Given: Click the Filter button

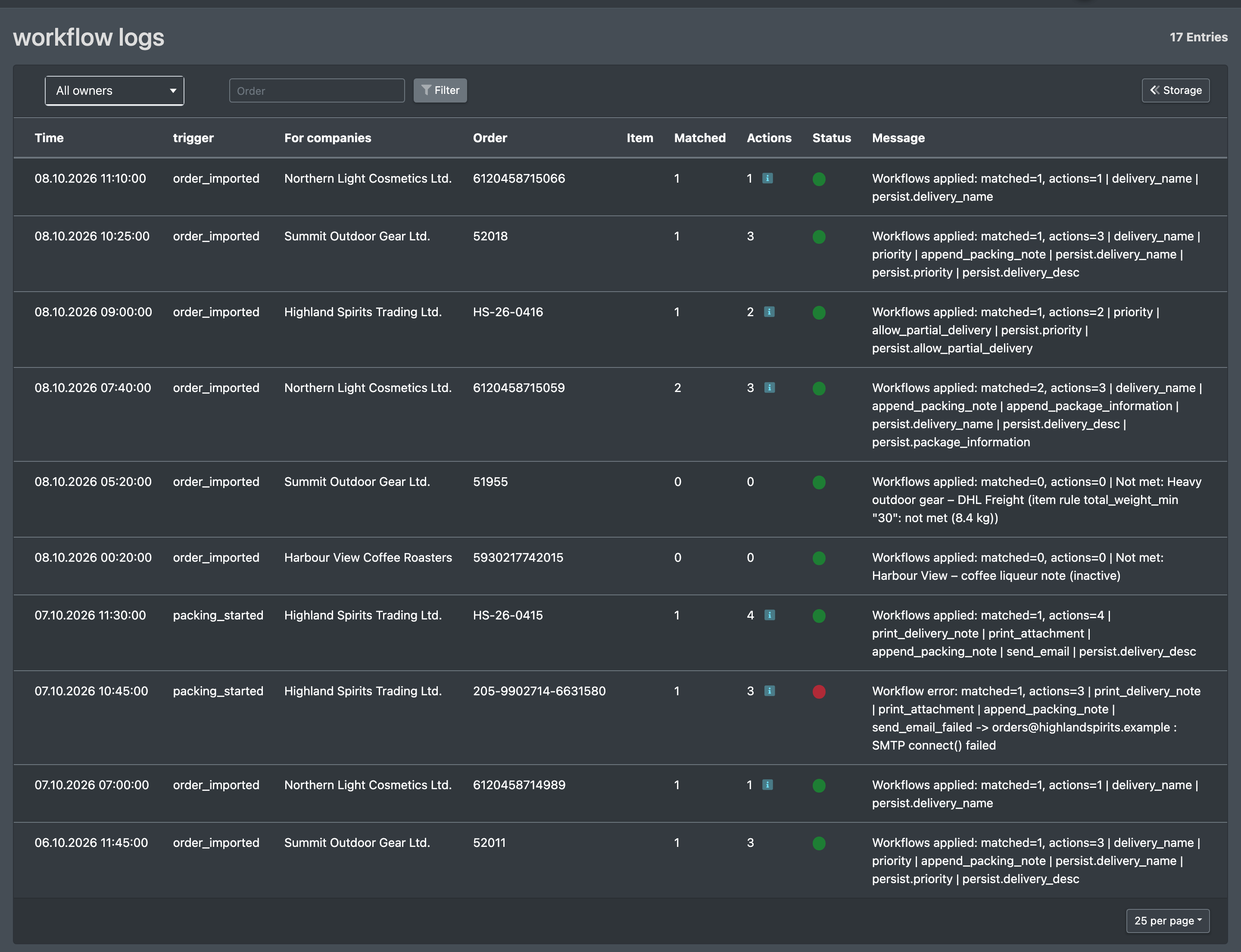Looking at the screenshot, I should tap(440, 90).
